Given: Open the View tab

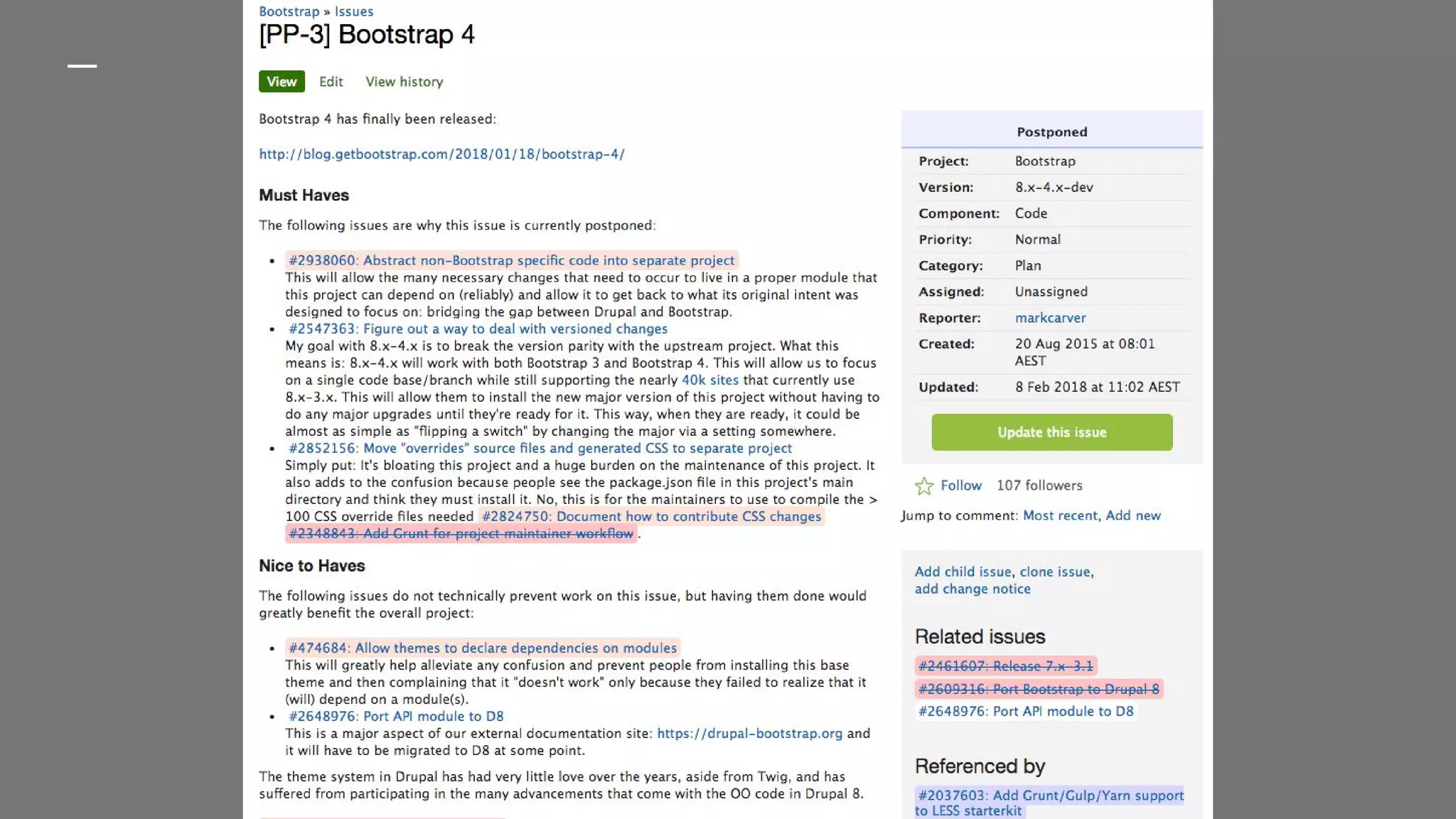Looking at the screenshot, I should pos(282,82).
